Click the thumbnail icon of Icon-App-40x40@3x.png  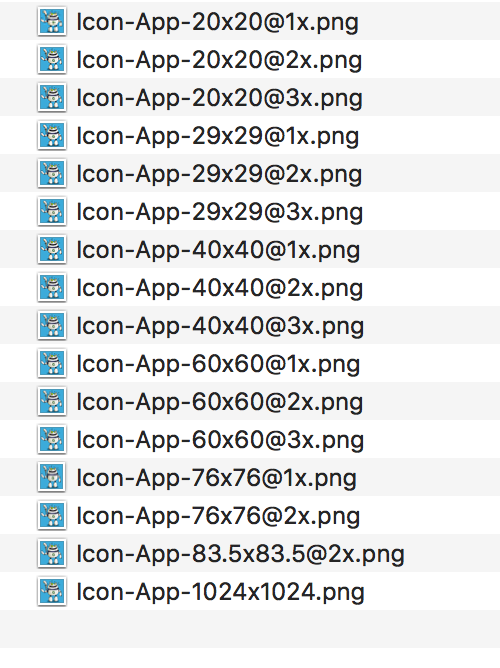click(x=52, y=325)
